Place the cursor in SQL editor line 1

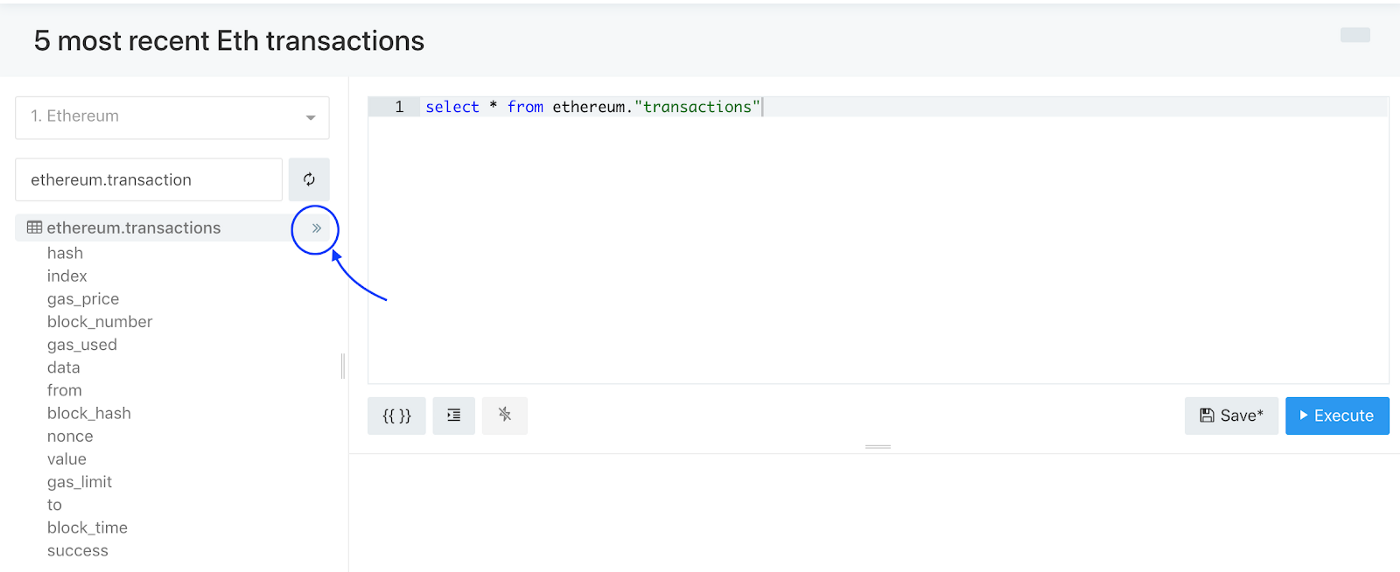coord(906,107)
